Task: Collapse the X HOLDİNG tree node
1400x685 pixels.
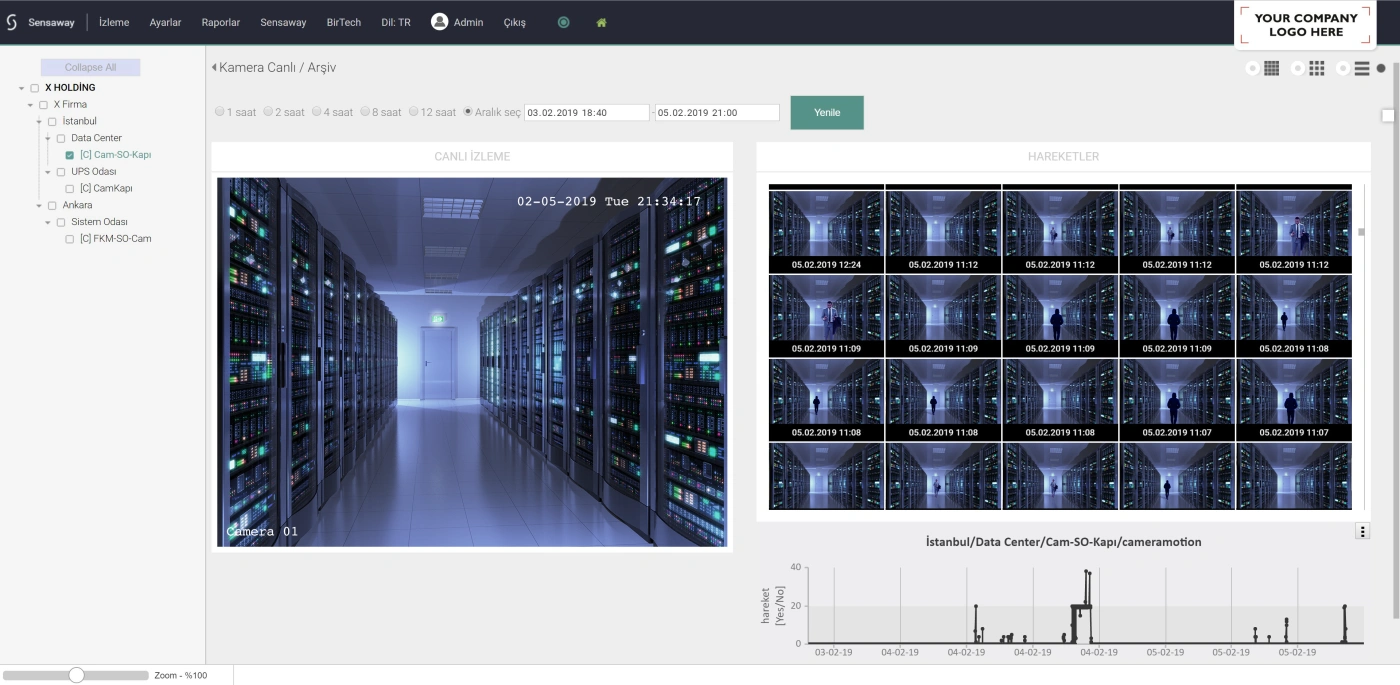Action: [x=21, y=88]
